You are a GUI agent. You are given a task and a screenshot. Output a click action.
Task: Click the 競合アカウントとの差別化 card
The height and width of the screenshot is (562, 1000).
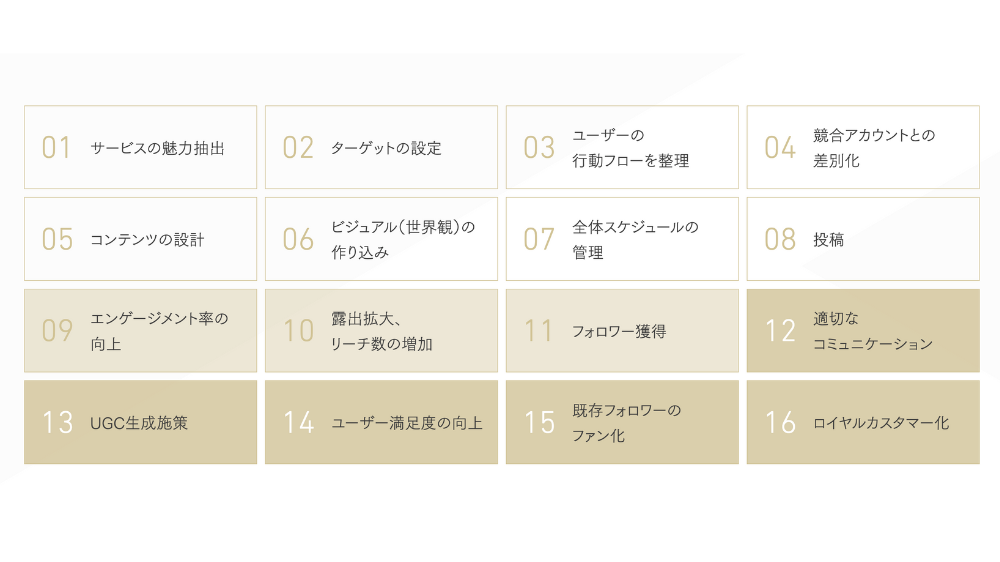coord(863,148)
